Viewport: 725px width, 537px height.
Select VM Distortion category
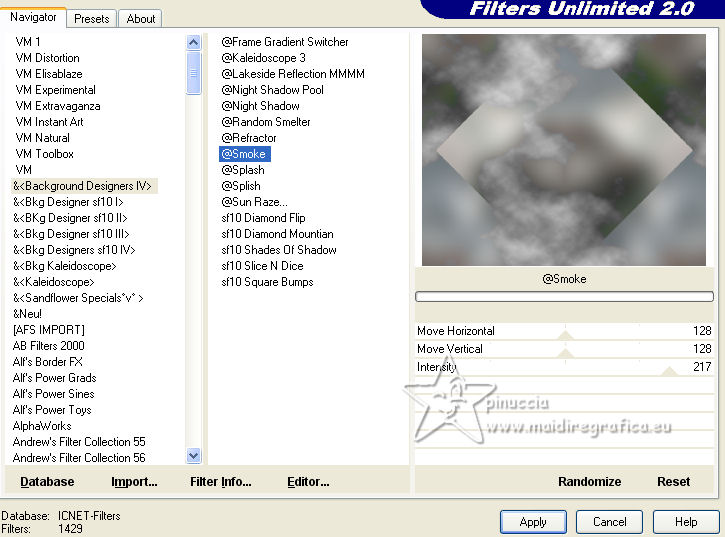tap(47, 58)
